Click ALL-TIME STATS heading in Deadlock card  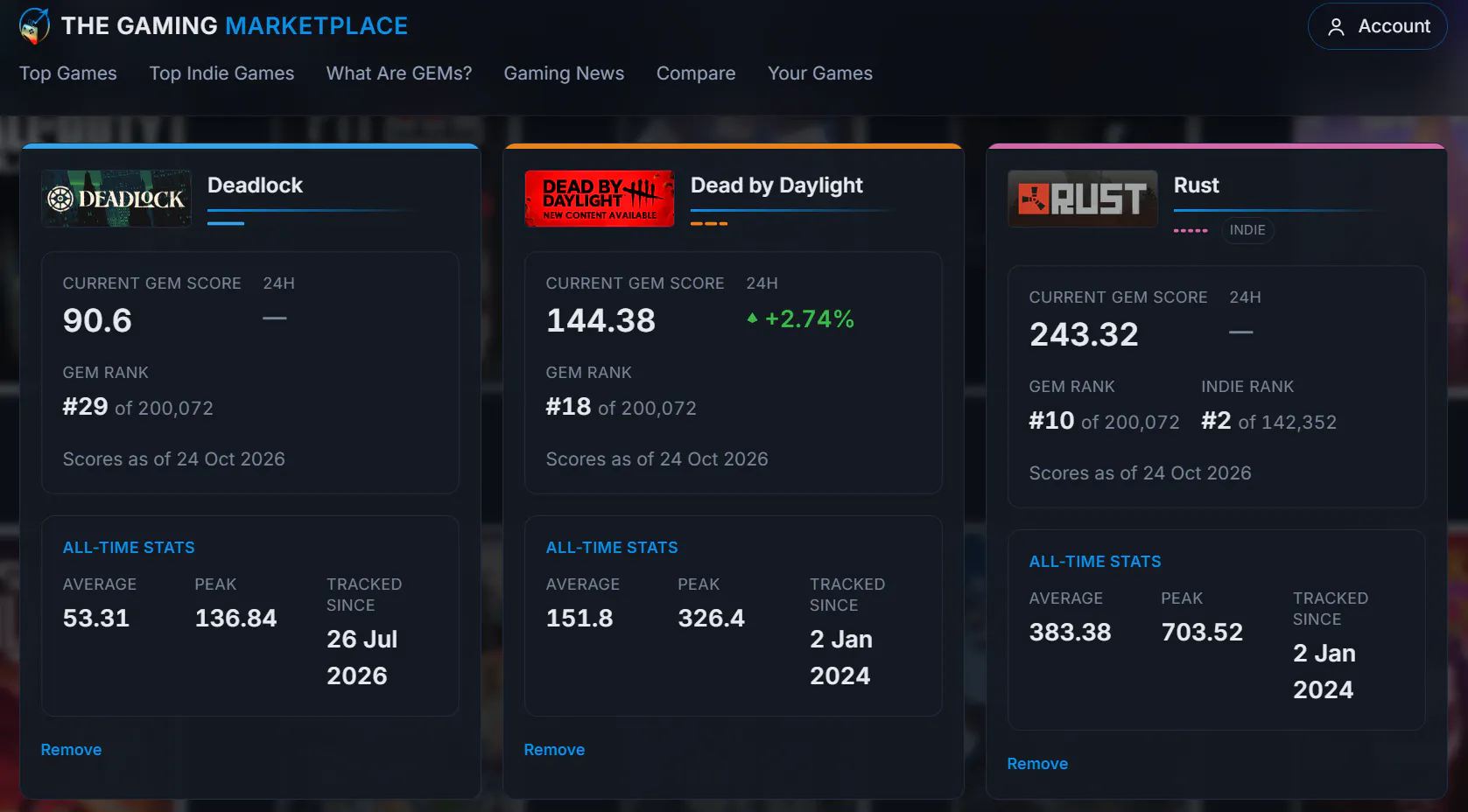coord(129,548)
